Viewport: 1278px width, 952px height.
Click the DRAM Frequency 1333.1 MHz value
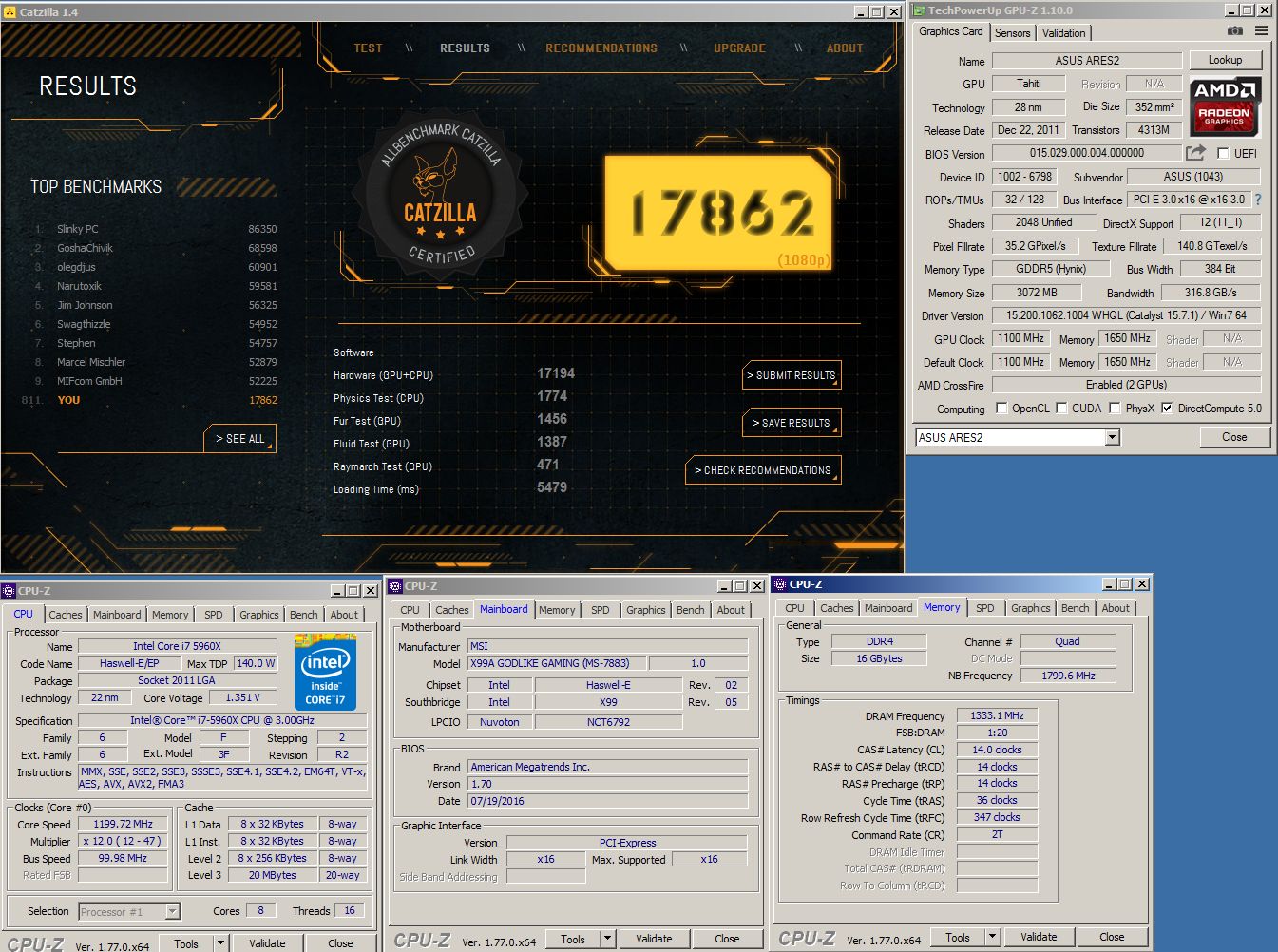coord(997,716)
